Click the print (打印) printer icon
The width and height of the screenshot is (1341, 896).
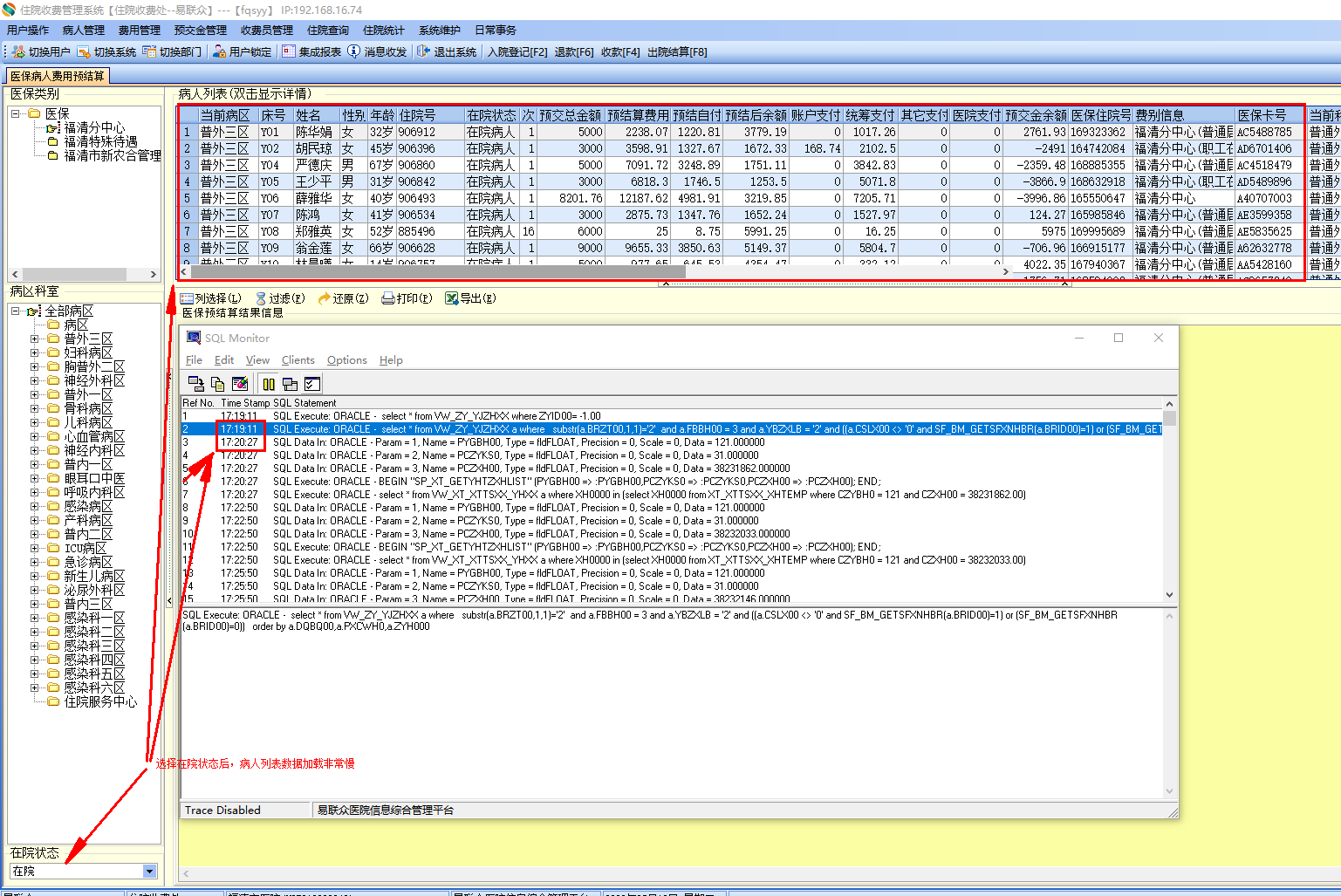pyautogui.click(x=388, y=298)
